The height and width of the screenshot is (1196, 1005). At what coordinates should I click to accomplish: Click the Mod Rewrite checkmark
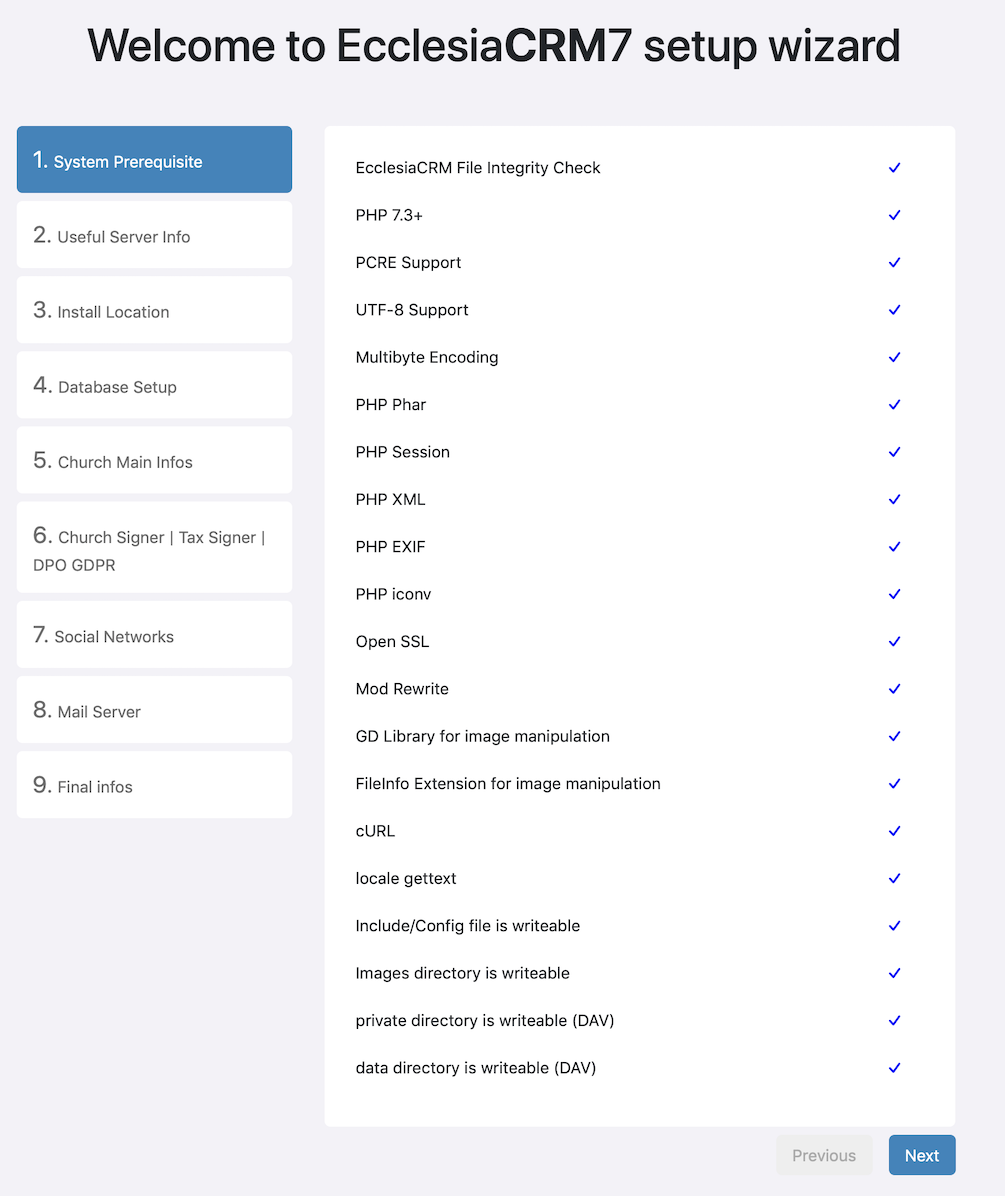pyautogui.click(x=894, y=689)
